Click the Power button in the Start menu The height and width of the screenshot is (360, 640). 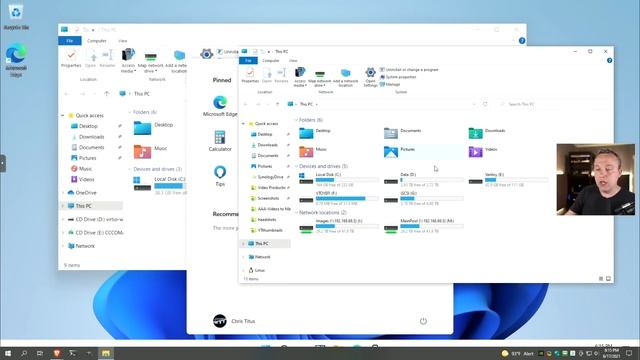click(423, 321)
